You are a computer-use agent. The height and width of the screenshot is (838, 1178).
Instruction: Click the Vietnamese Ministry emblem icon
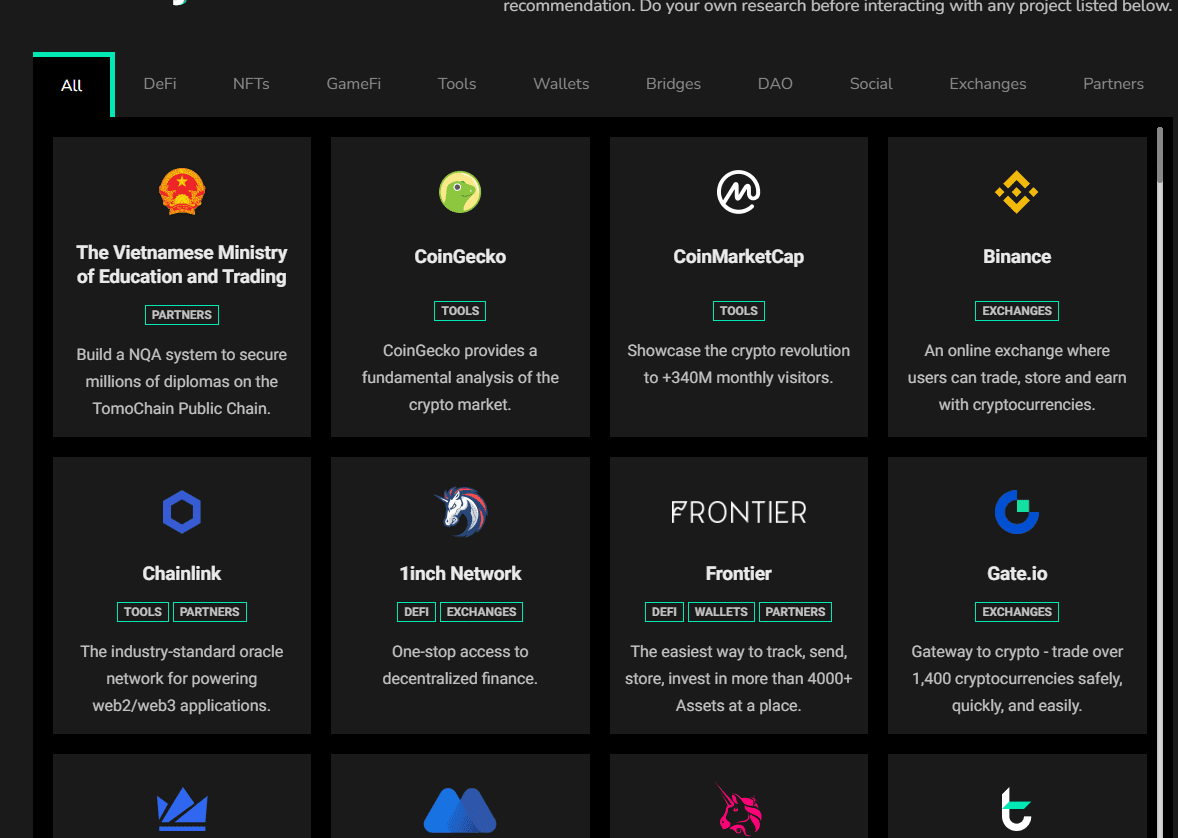182,192
